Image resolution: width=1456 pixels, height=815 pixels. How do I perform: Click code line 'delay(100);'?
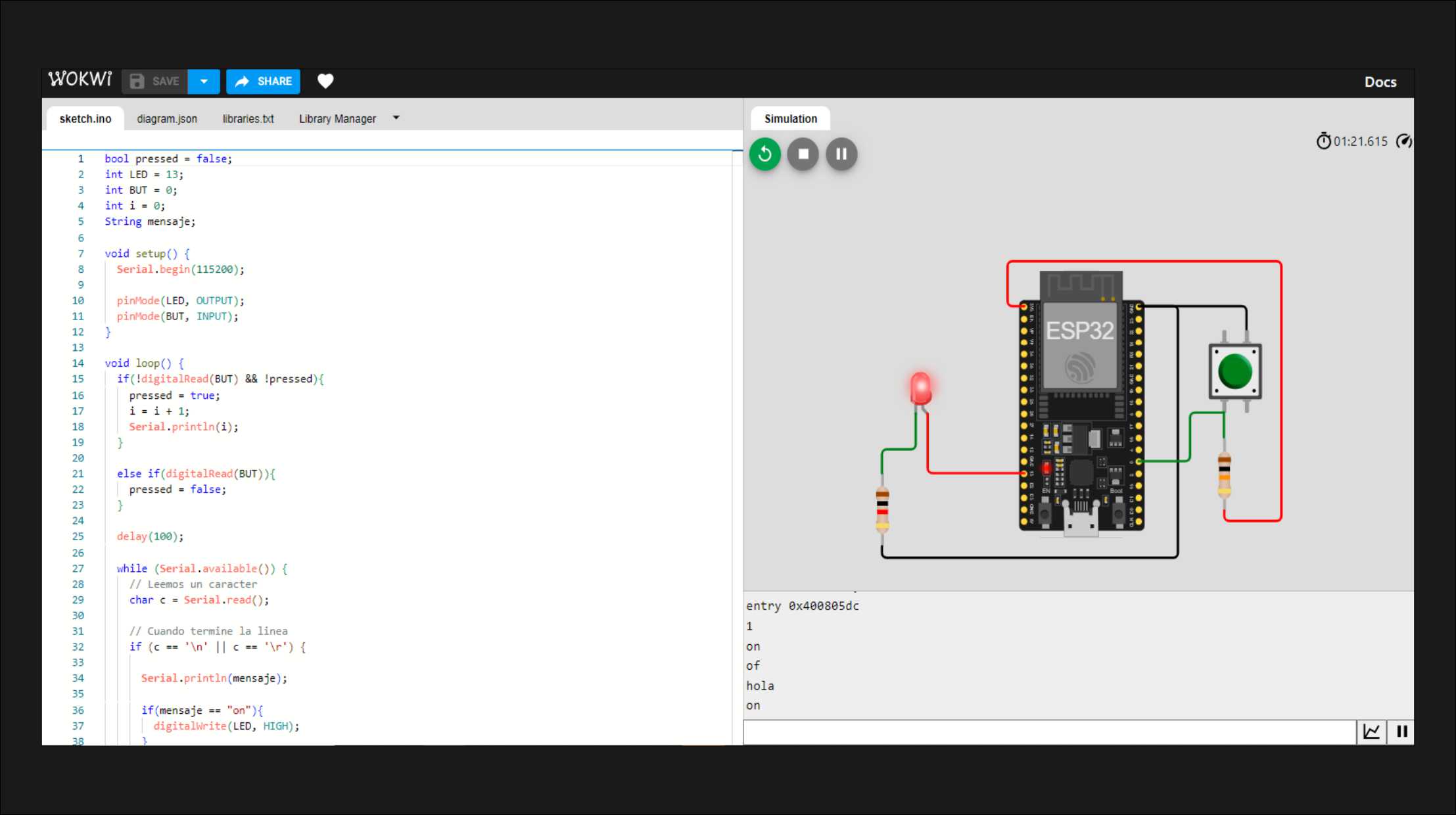[150, 536]
